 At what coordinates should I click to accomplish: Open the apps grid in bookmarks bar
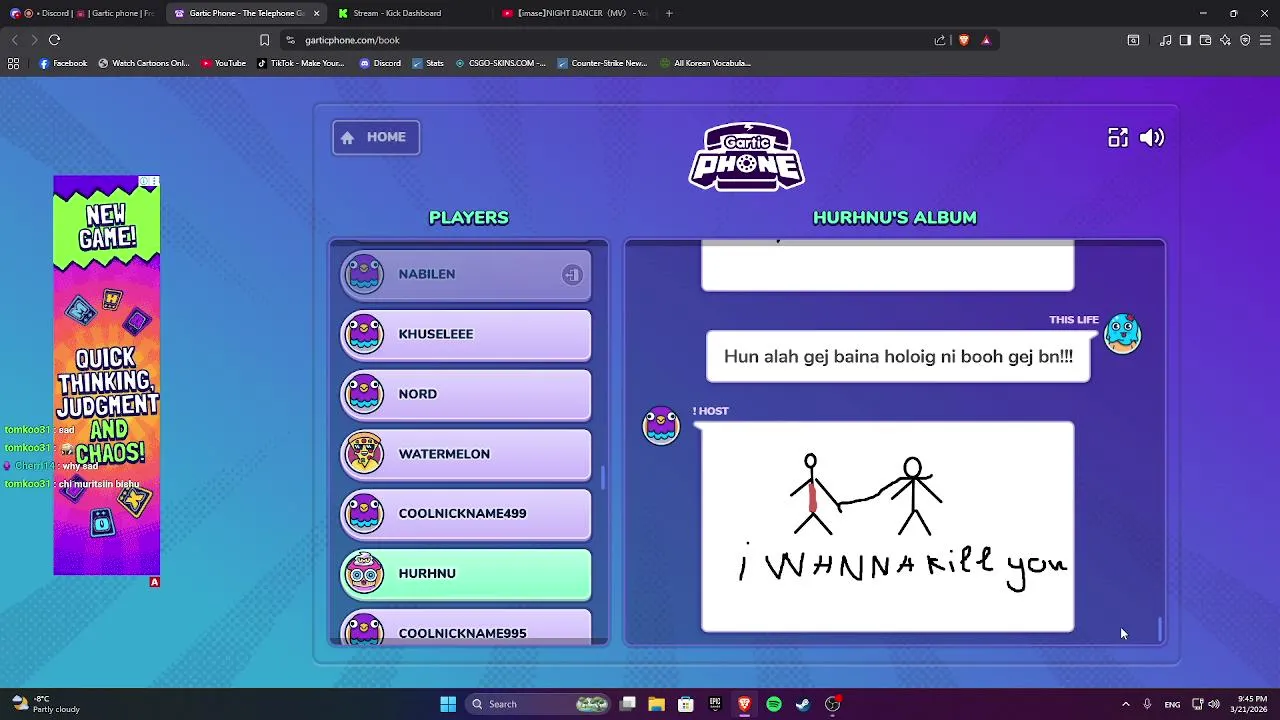[13, 63]
